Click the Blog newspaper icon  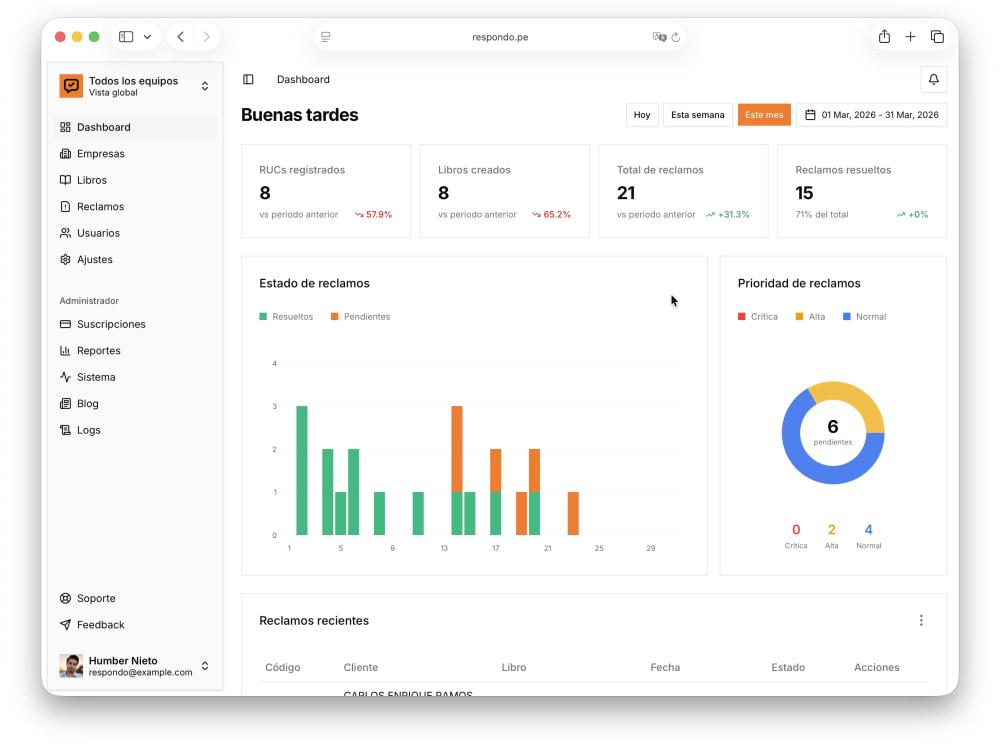click(65, 404)
